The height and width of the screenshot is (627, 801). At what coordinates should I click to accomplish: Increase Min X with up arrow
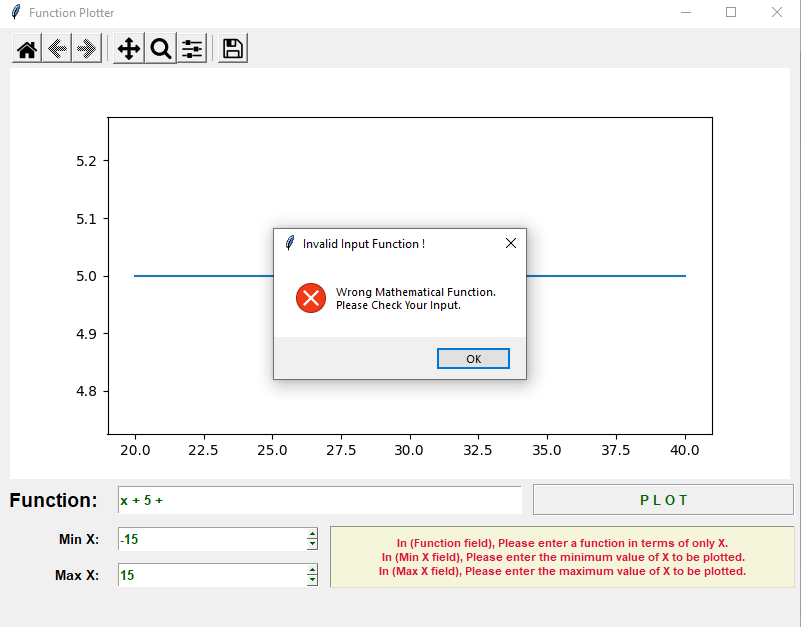[312, 535]
